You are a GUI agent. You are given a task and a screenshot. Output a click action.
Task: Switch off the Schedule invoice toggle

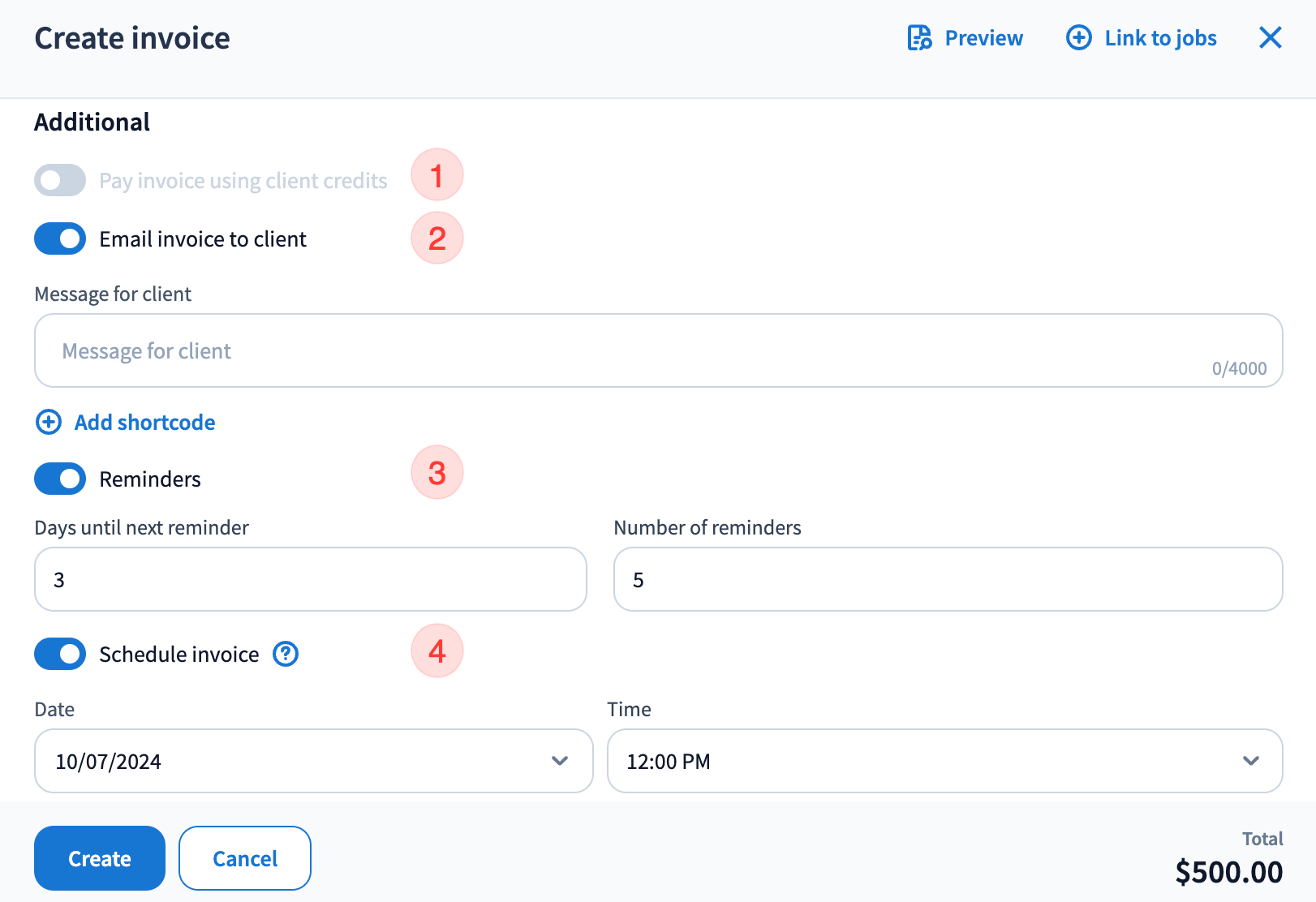click(60, 655)
